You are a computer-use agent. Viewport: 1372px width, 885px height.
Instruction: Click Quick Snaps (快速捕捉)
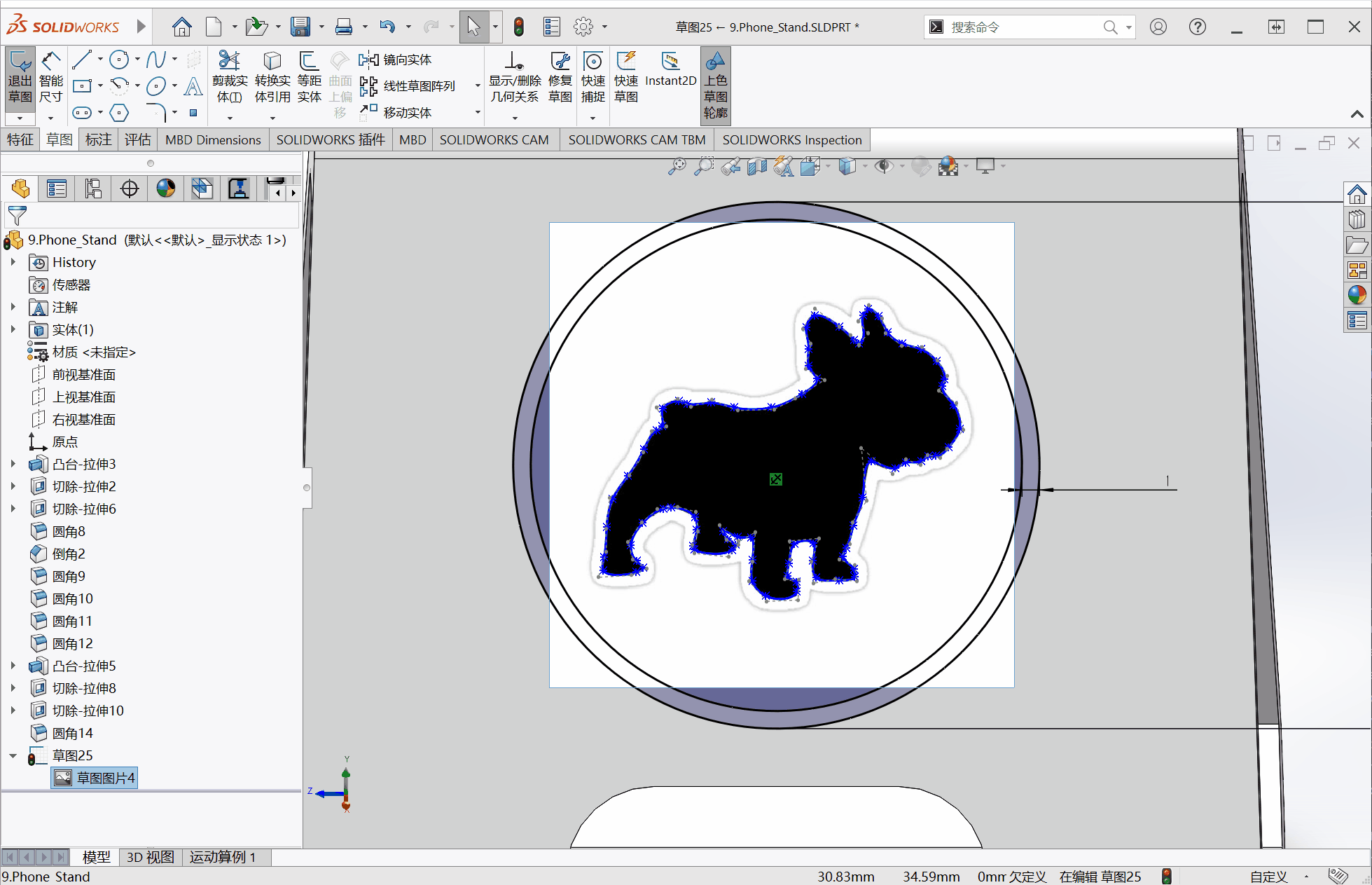(593, 77)
